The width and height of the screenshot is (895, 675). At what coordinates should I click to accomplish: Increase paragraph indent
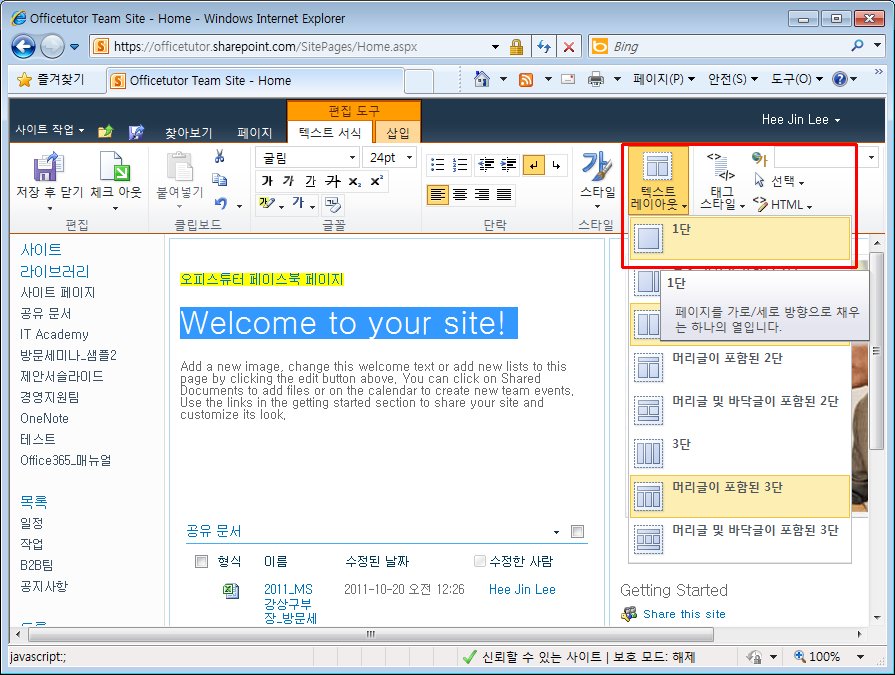(508, 165)
